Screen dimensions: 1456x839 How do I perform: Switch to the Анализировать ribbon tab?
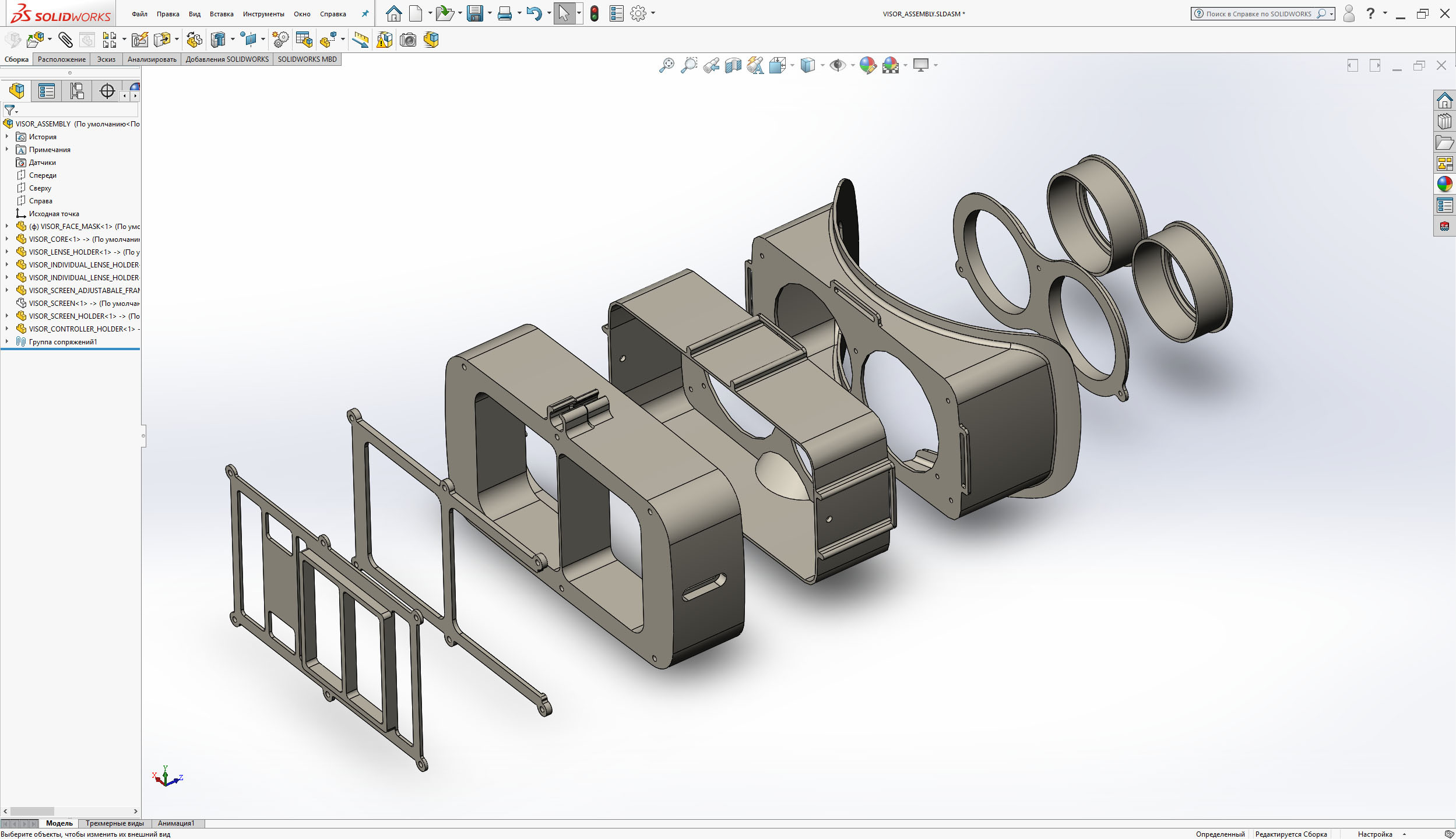pyautogui.click(x=152, y=59)
